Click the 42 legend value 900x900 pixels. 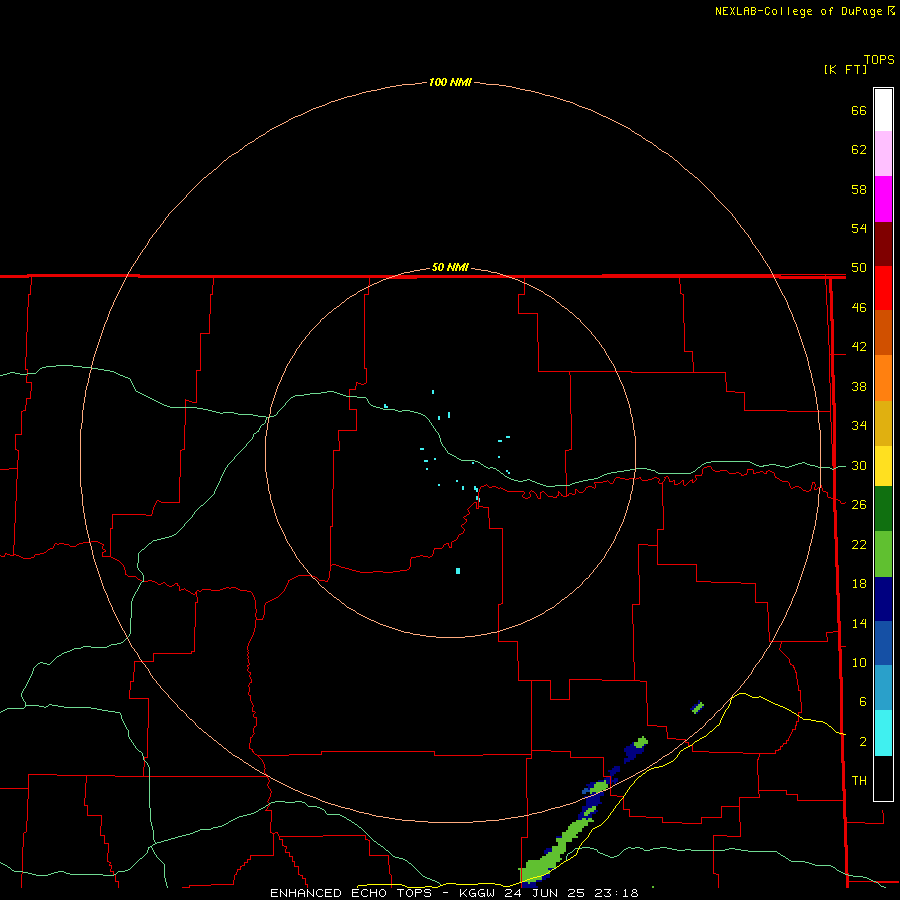tap(859, 347)
